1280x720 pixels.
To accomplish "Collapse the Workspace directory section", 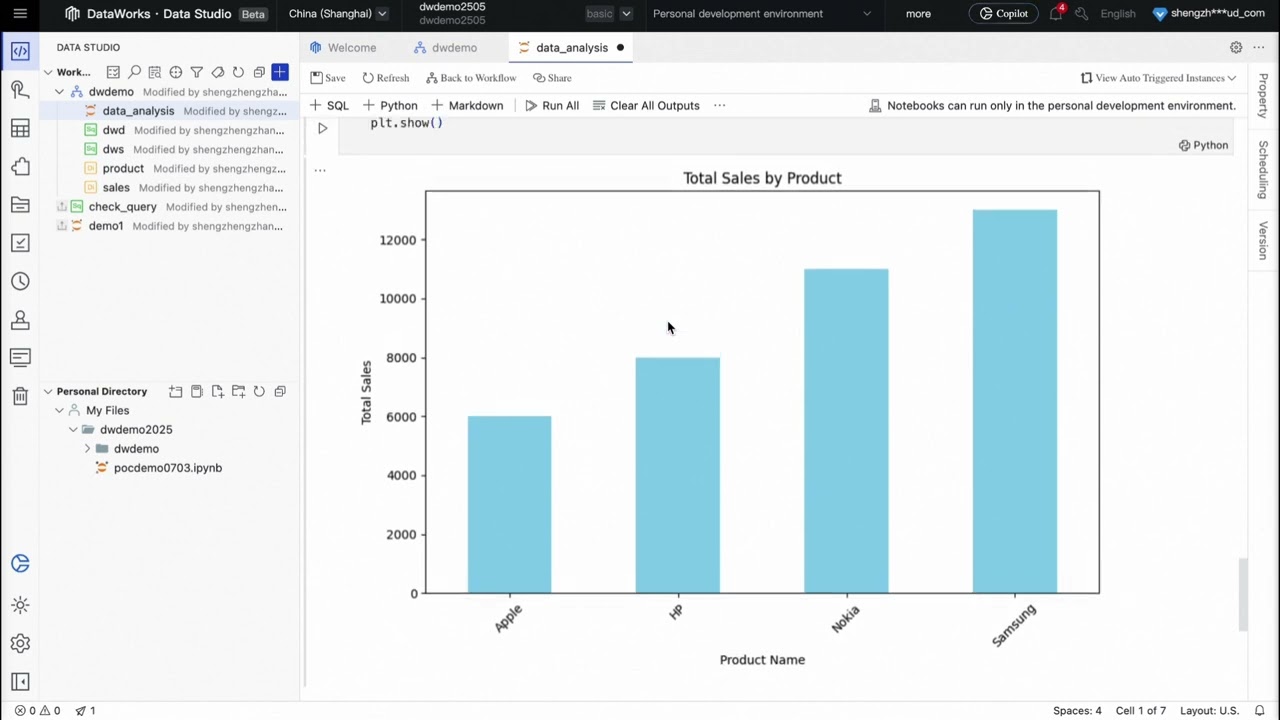I will click(x=47, y=72).
